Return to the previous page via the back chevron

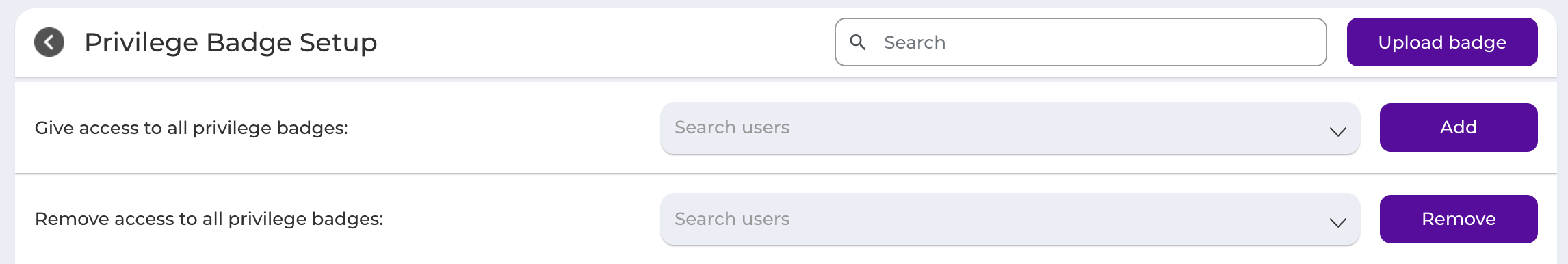tap(49, 42)
